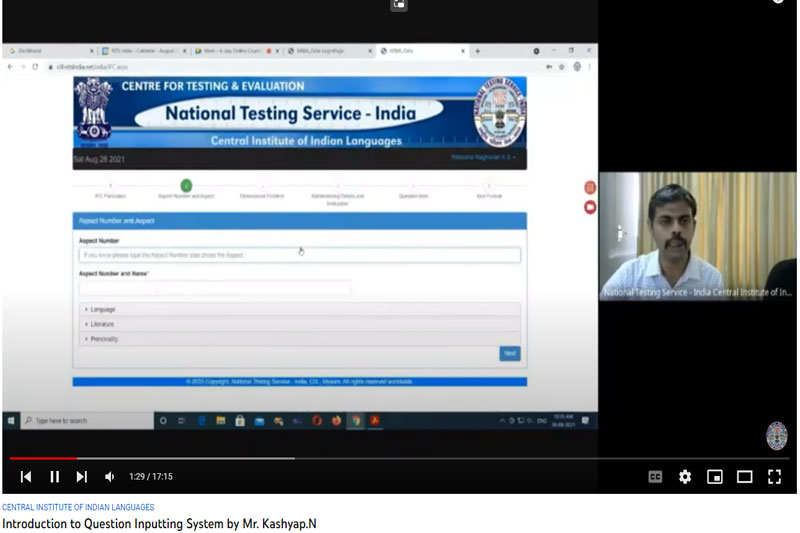
Task: Click the lower red camera recorder icon
Action: pyautogui.click(x=590, y=208)
